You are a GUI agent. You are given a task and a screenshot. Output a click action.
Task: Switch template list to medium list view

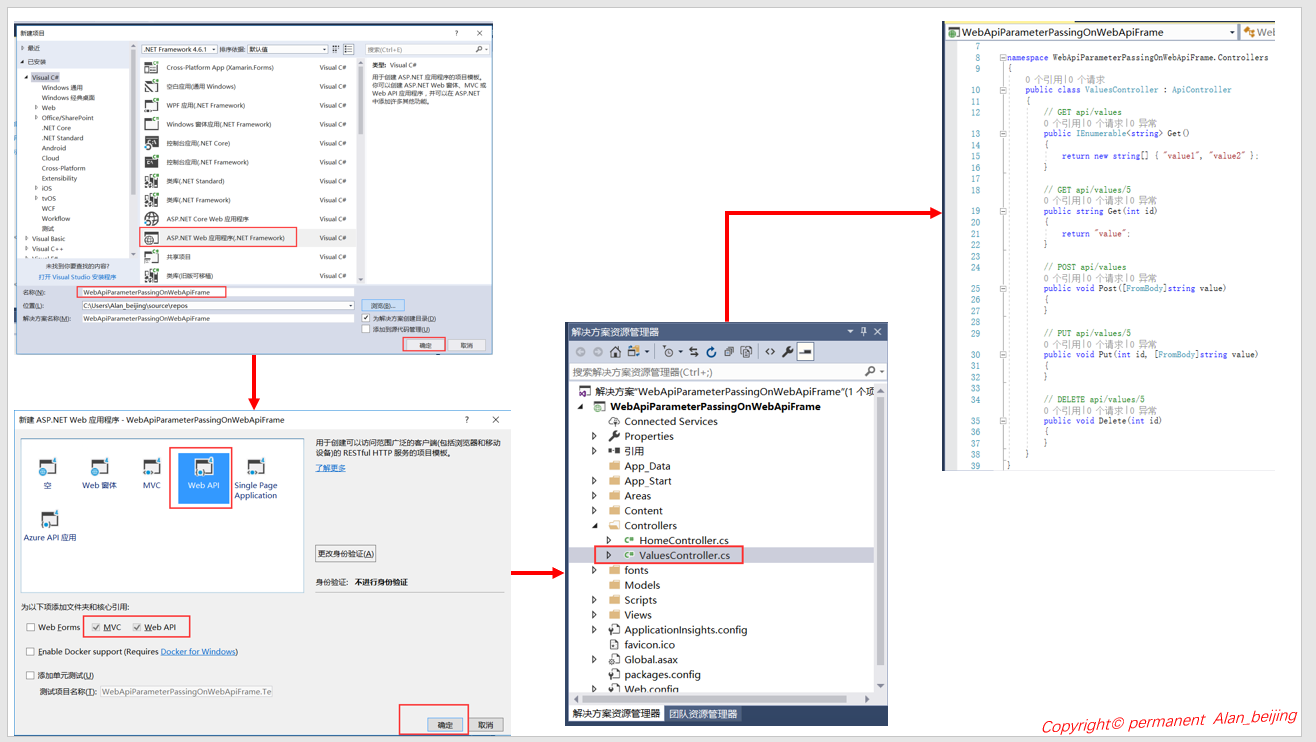(348, 49)
